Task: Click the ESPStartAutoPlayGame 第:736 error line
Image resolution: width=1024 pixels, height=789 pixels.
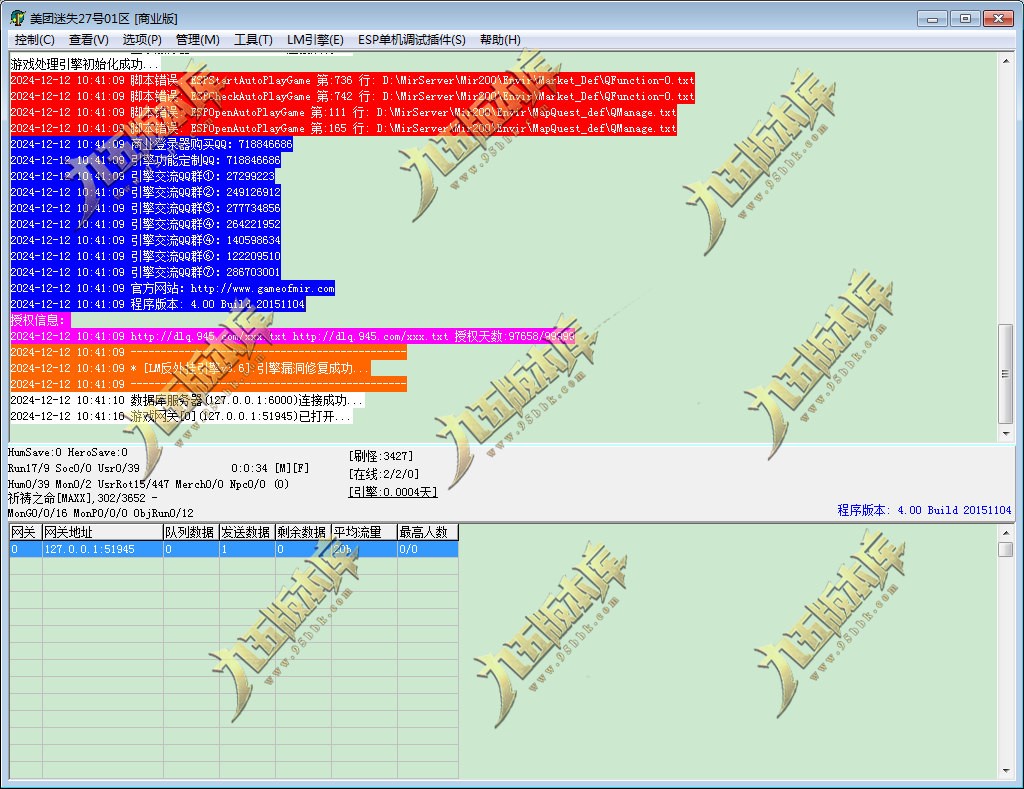Action: tap(352, 80)
